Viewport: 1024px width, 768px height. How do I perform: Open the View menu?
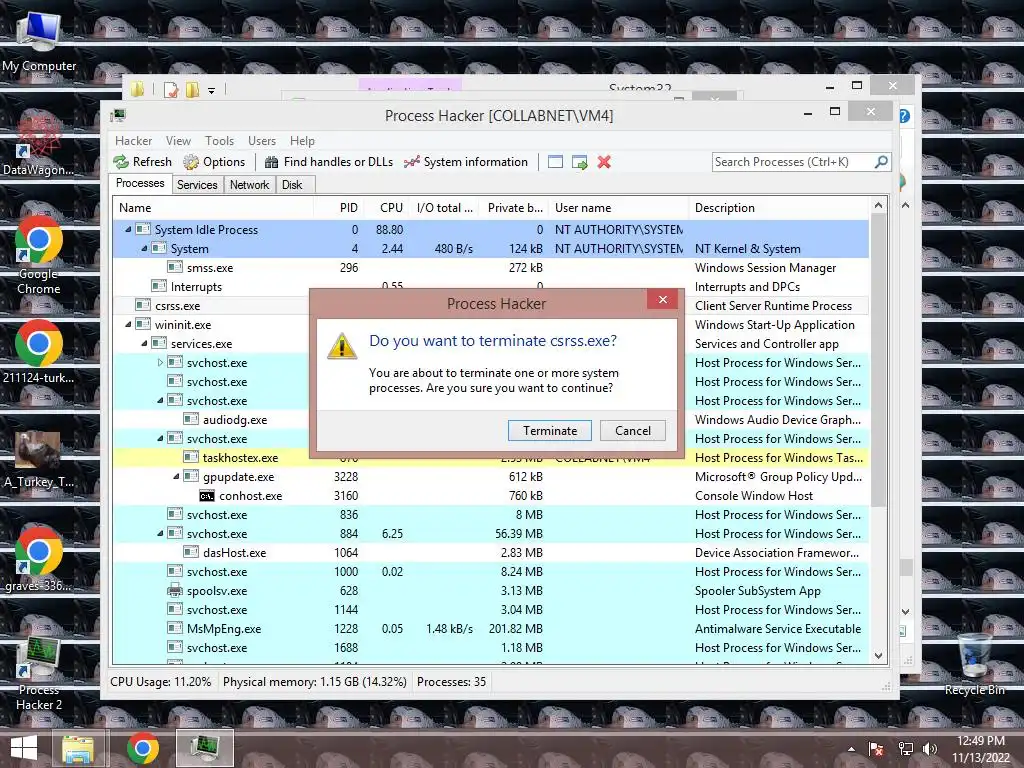(x=178, y=140)
